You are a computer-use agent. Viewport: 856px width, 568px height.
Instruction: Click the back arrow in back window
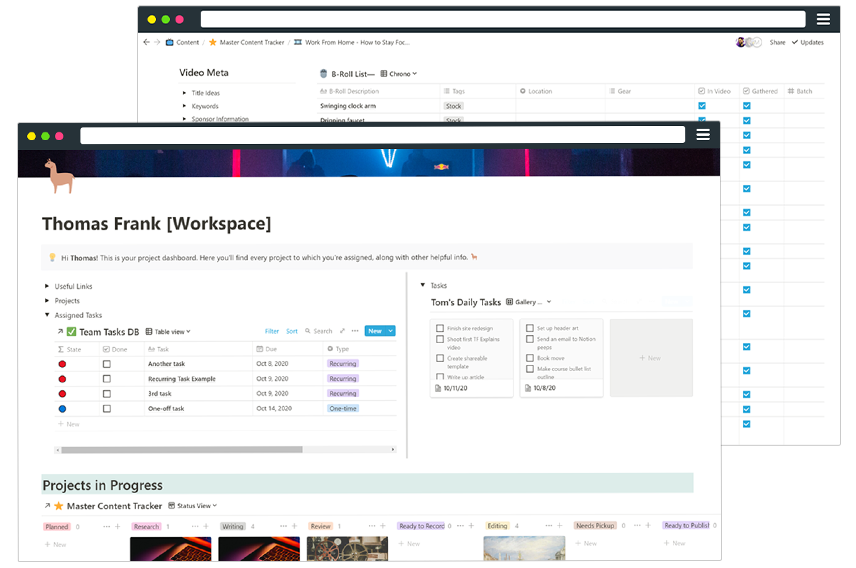point(146,42)
